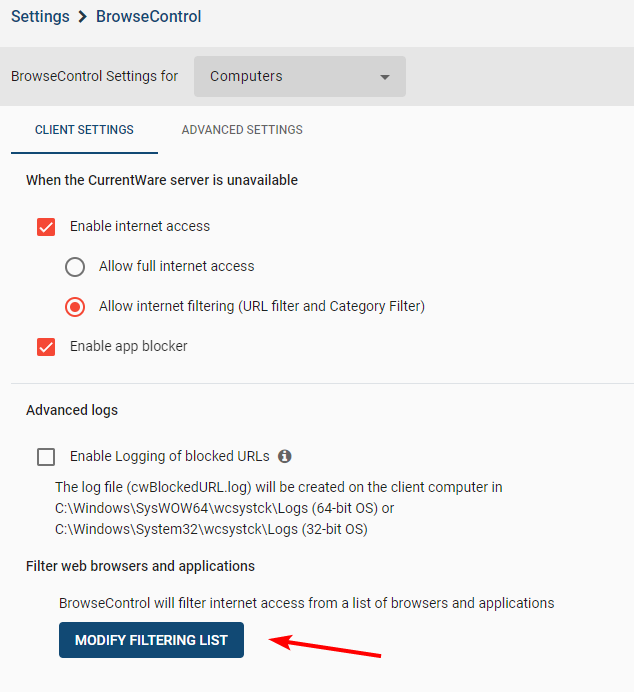
Task: Tick the Enable Logging of blocked URLs checkbox
Action: point(46,457)
